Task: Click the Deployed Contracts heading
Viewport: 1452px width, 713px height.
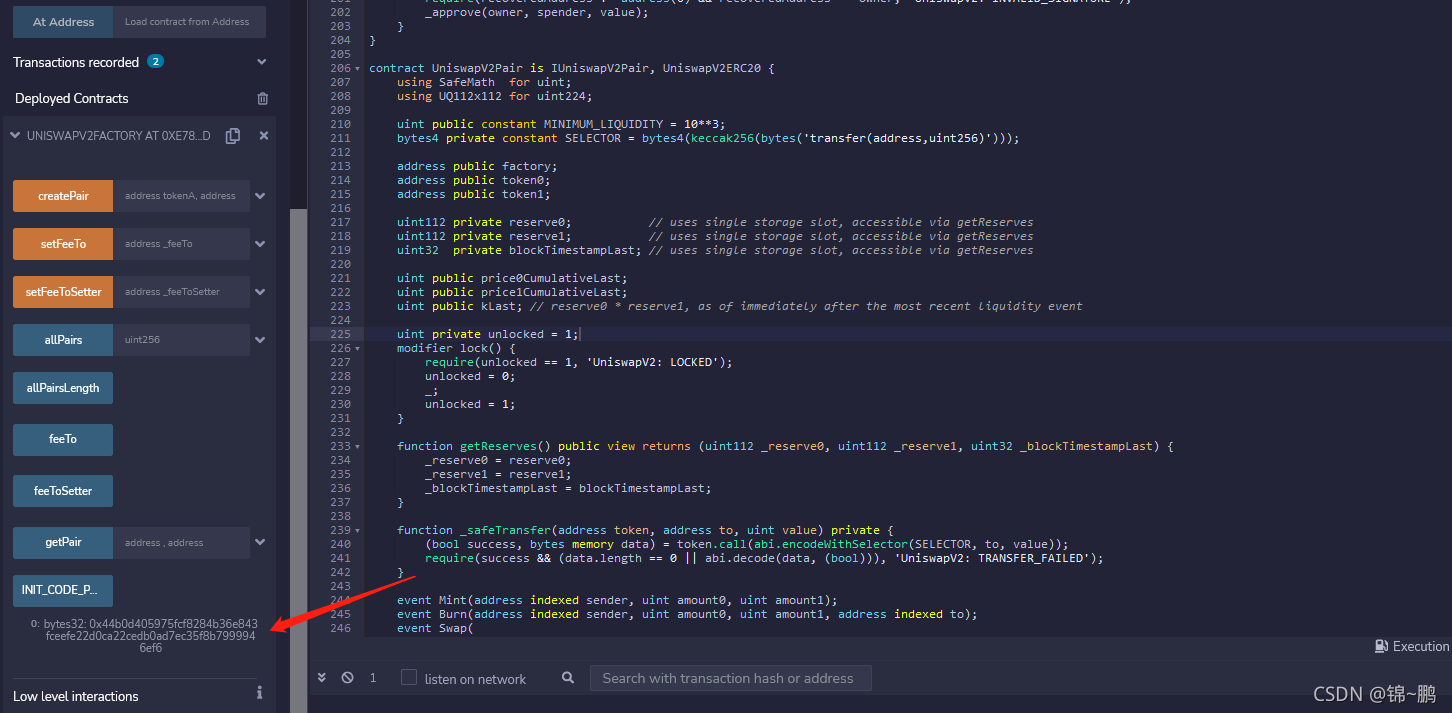Action: click(71, 98)
